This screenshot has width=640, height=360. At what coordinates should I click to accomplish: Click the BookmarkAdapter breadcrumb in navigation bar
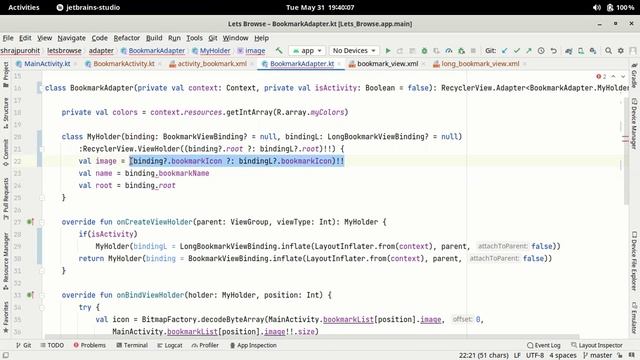pos(153,51)
